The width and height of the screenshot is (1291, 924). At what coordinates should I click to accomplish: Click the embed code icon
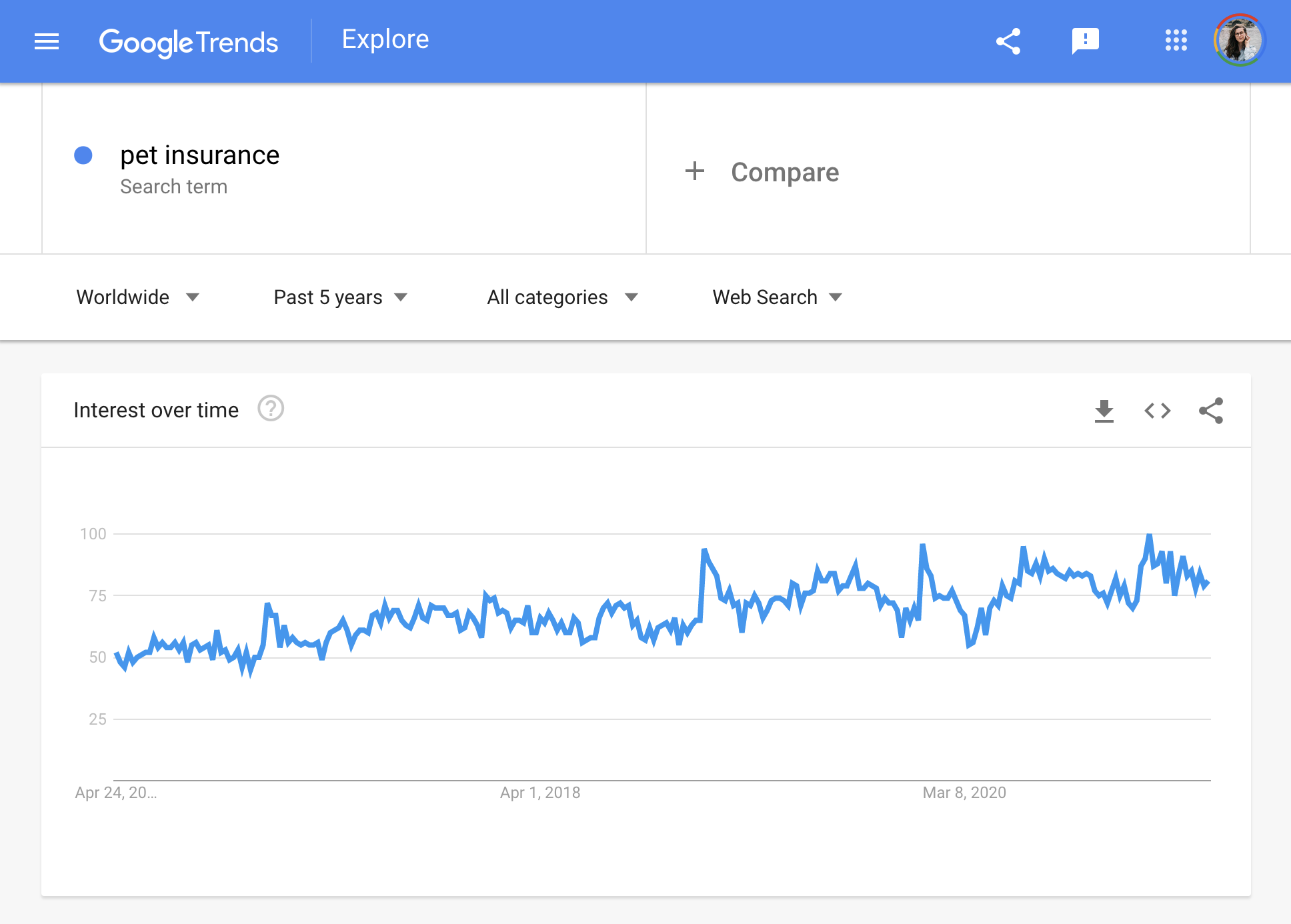point(1158,411)
